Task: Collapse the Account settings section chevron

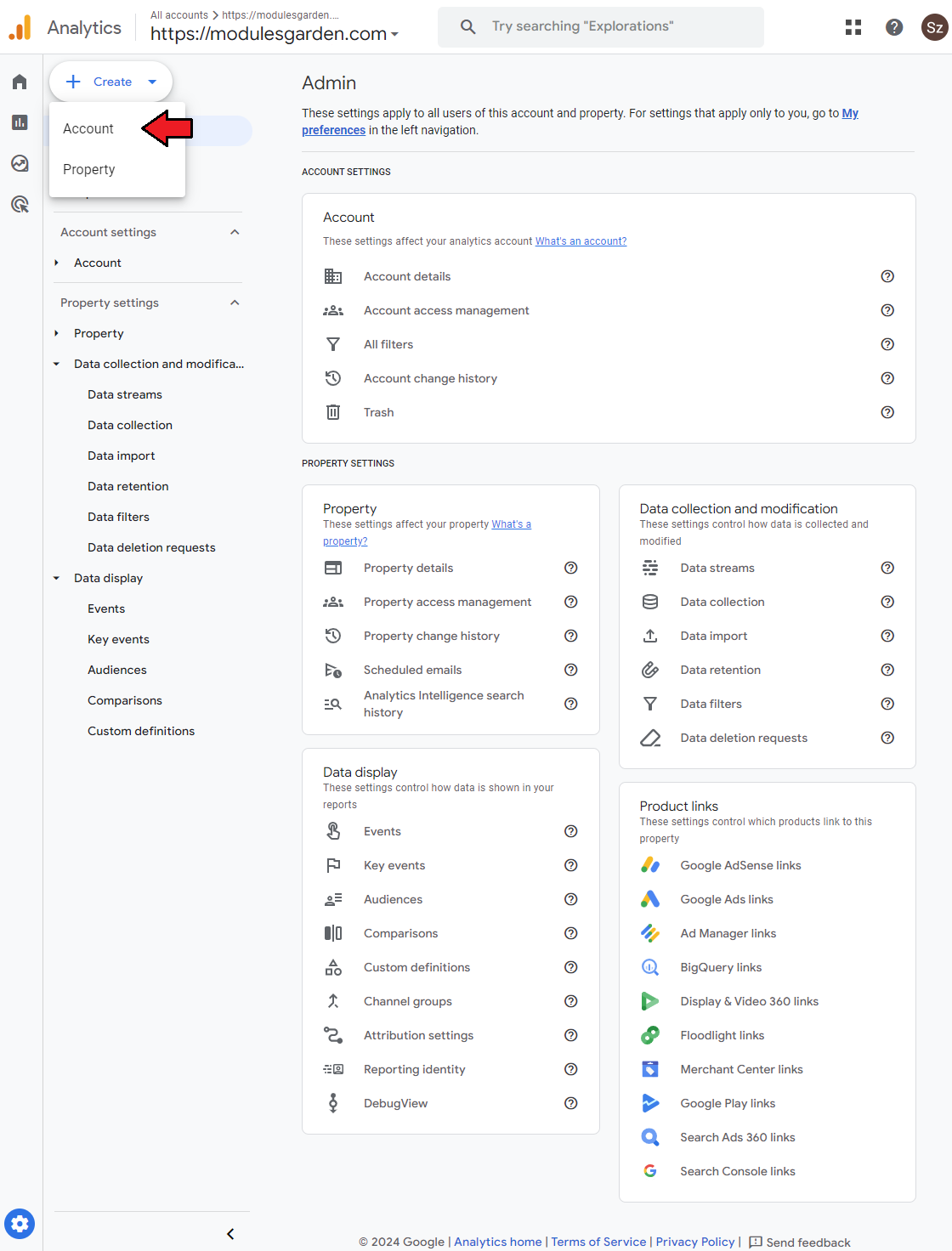Action: [x=235, y=232]
